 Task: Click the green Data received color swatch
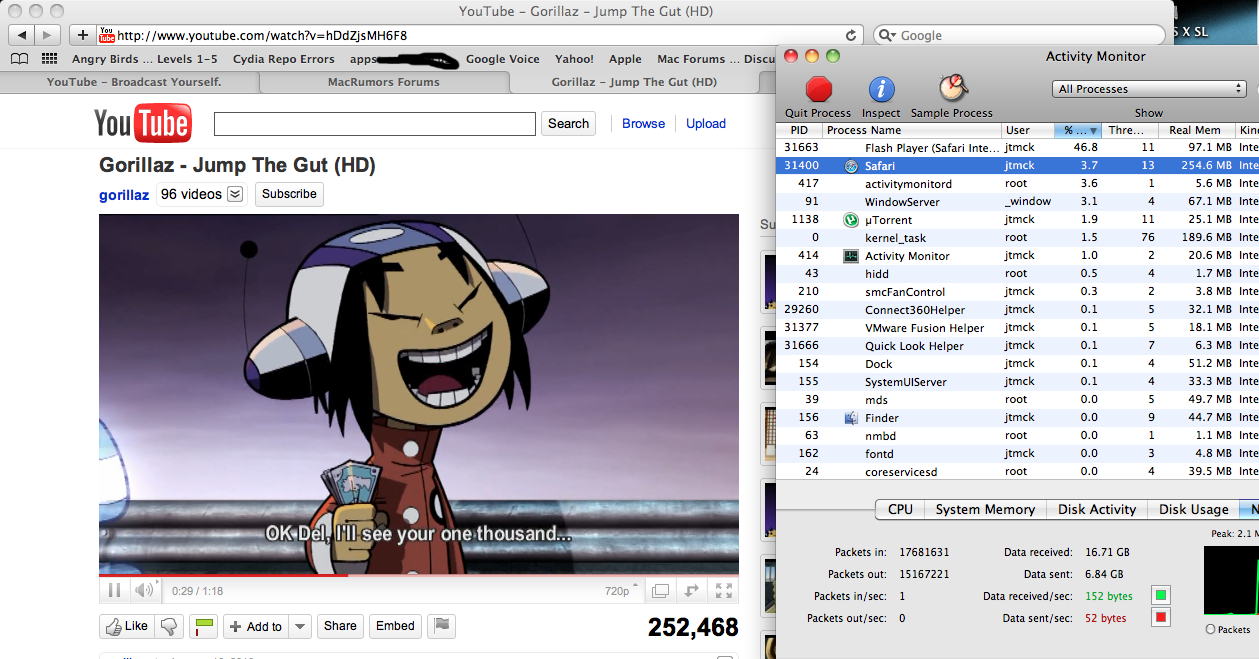[1161, 596]
